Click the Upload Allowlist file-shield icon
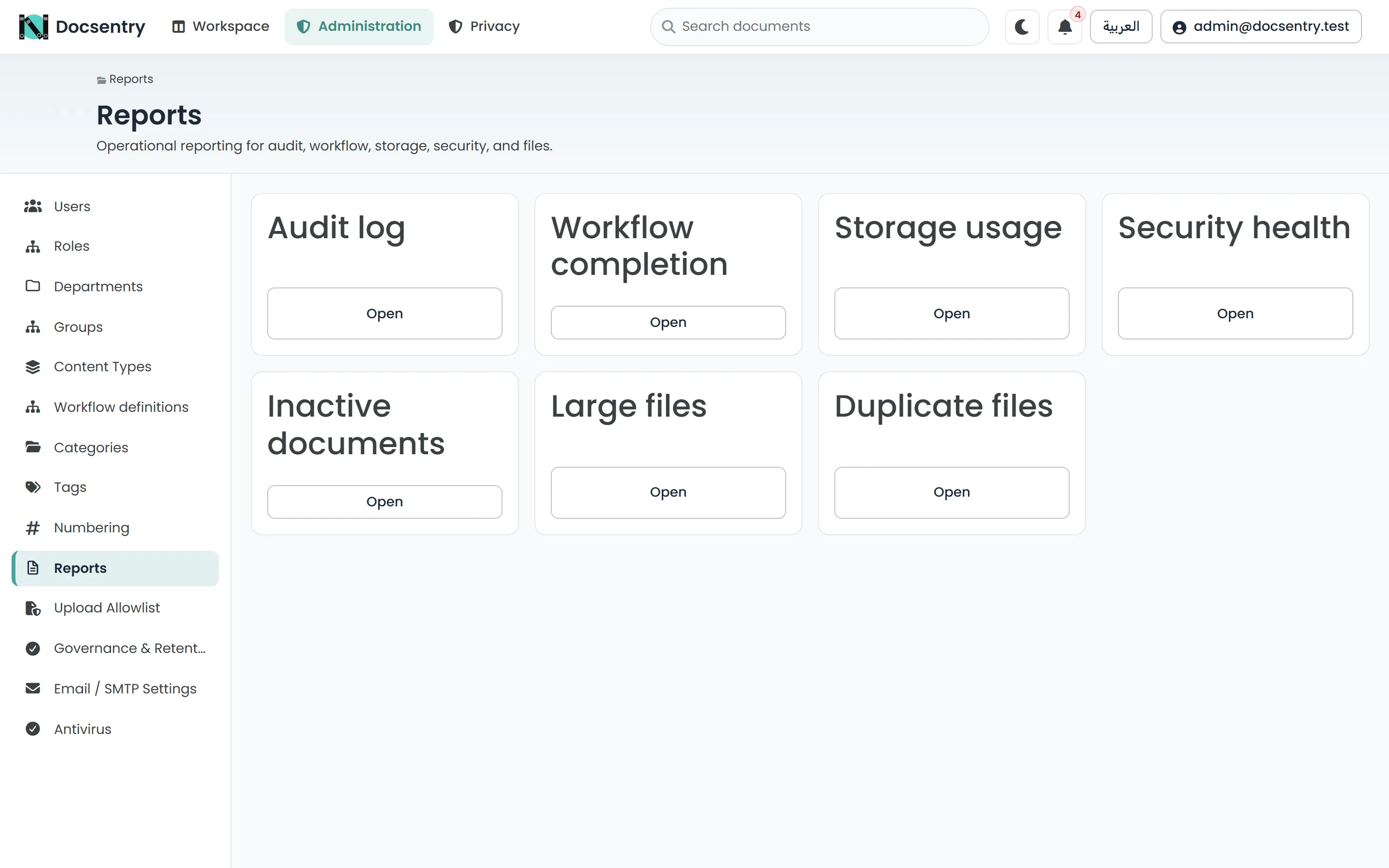 (x=33, y=608)
